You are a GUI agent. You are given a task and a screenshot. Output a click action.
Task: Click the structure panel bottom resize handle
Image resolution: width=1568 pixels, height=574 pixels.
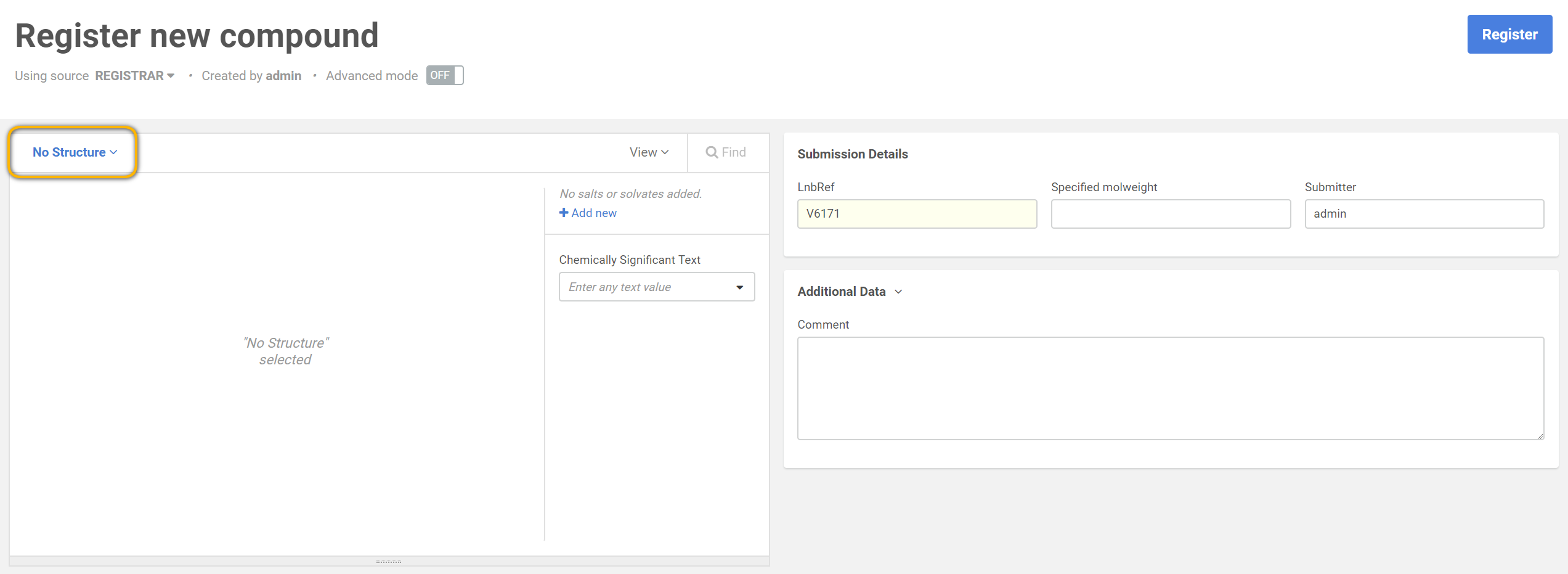(x=389, y=562)
